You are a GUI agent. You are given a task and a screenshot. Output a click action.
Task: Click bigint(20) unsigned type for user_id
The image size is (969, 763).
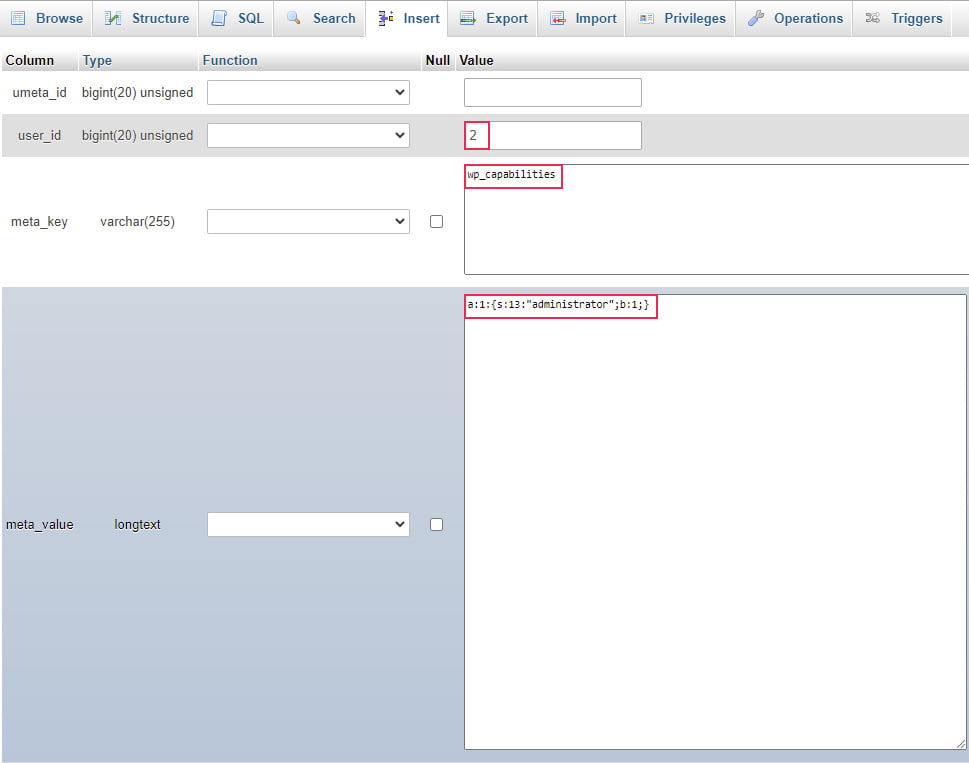pyautogui.click(x=137, y=135)
